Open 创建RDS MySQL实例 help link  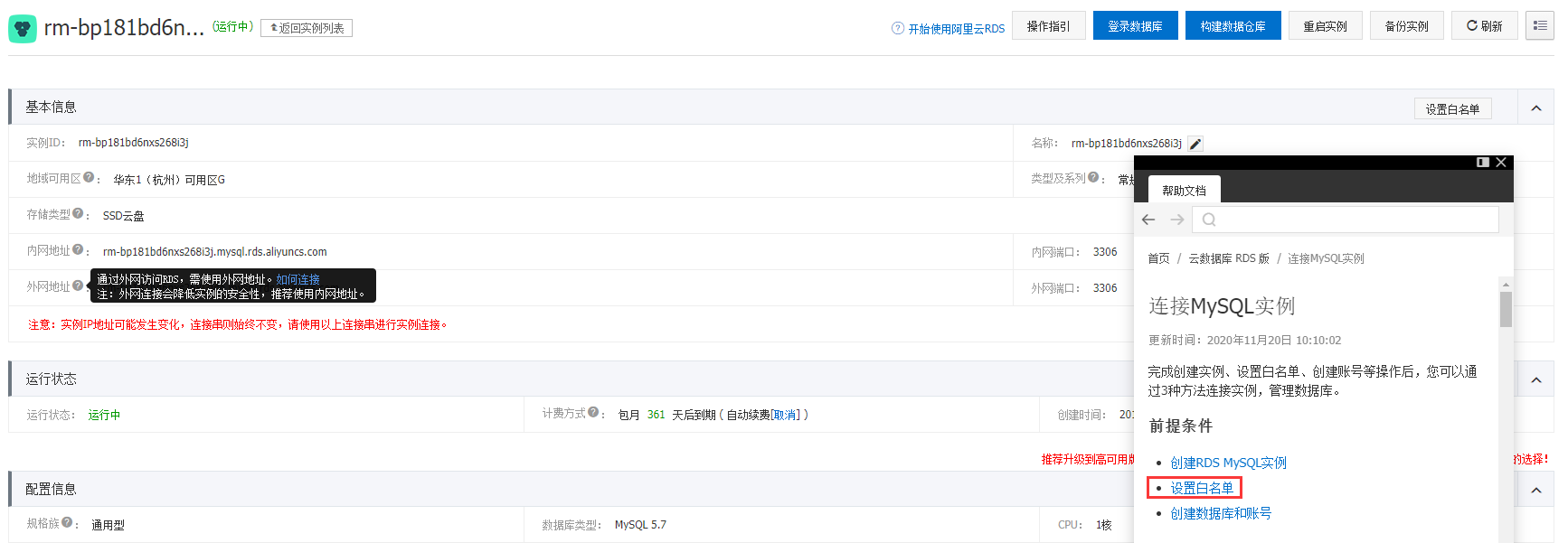point(1228,463)
